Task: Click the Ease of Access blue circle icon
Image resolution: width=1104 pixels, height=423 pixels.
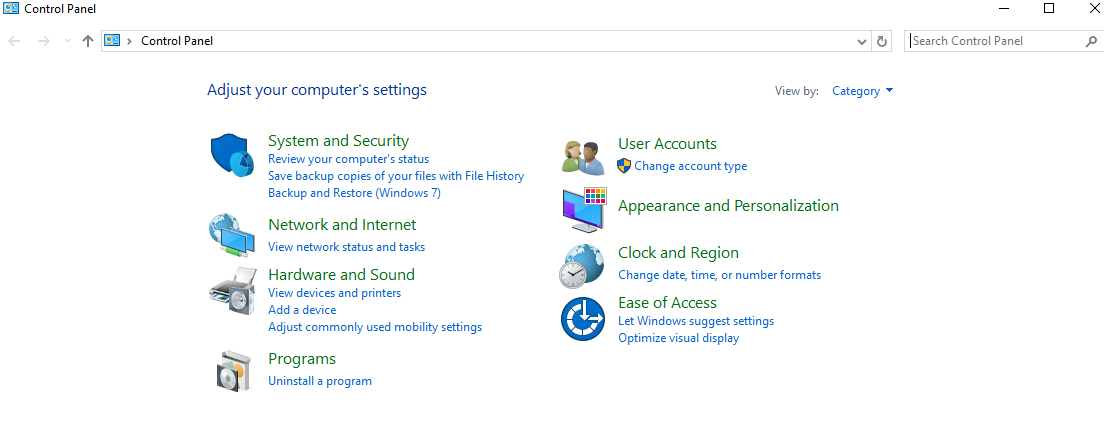Action: [x=583, y=320]
